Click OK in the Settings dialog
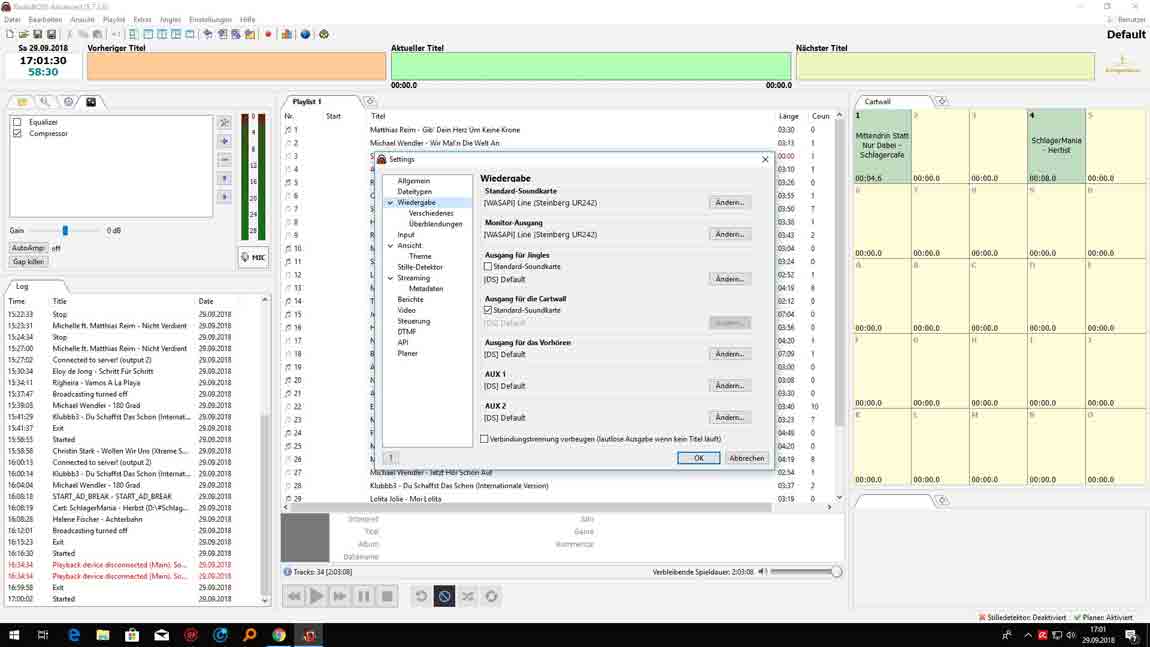This screenshot has width=1150, height=647. pyautogui.click(x=698, y=458)
